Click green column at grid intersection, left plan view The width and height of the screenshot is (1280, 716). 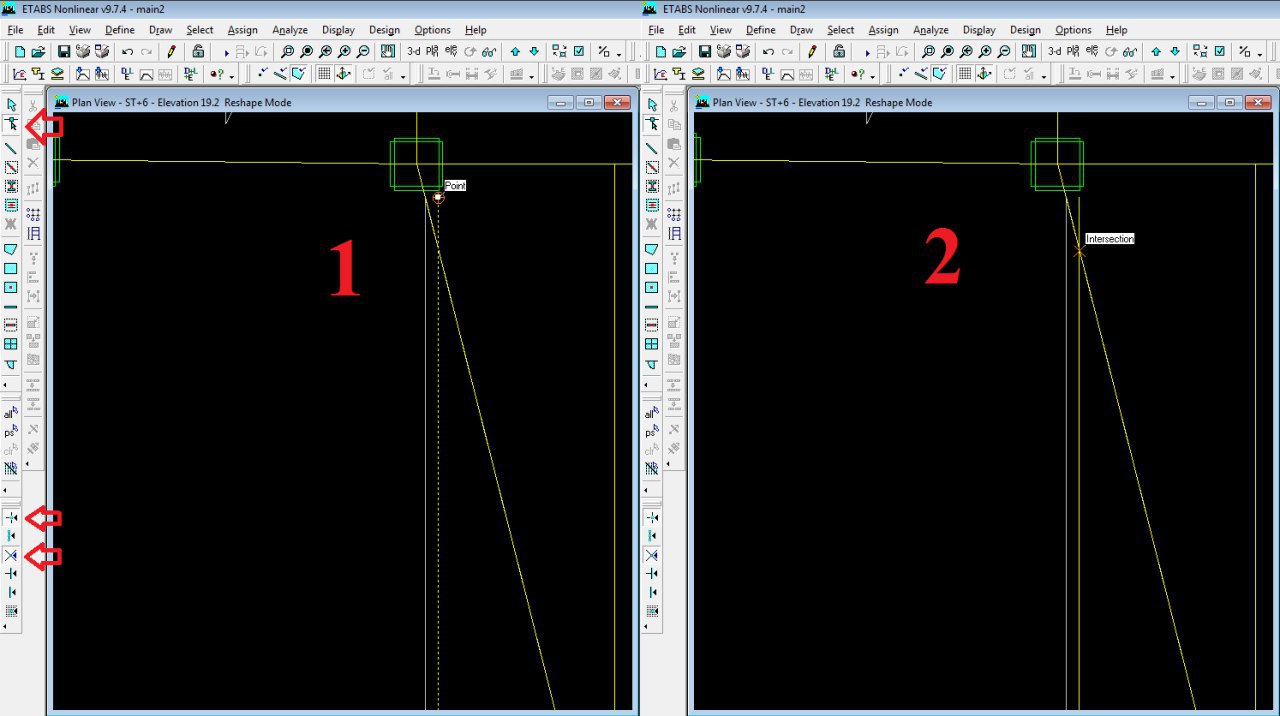[x=416, y=164]
